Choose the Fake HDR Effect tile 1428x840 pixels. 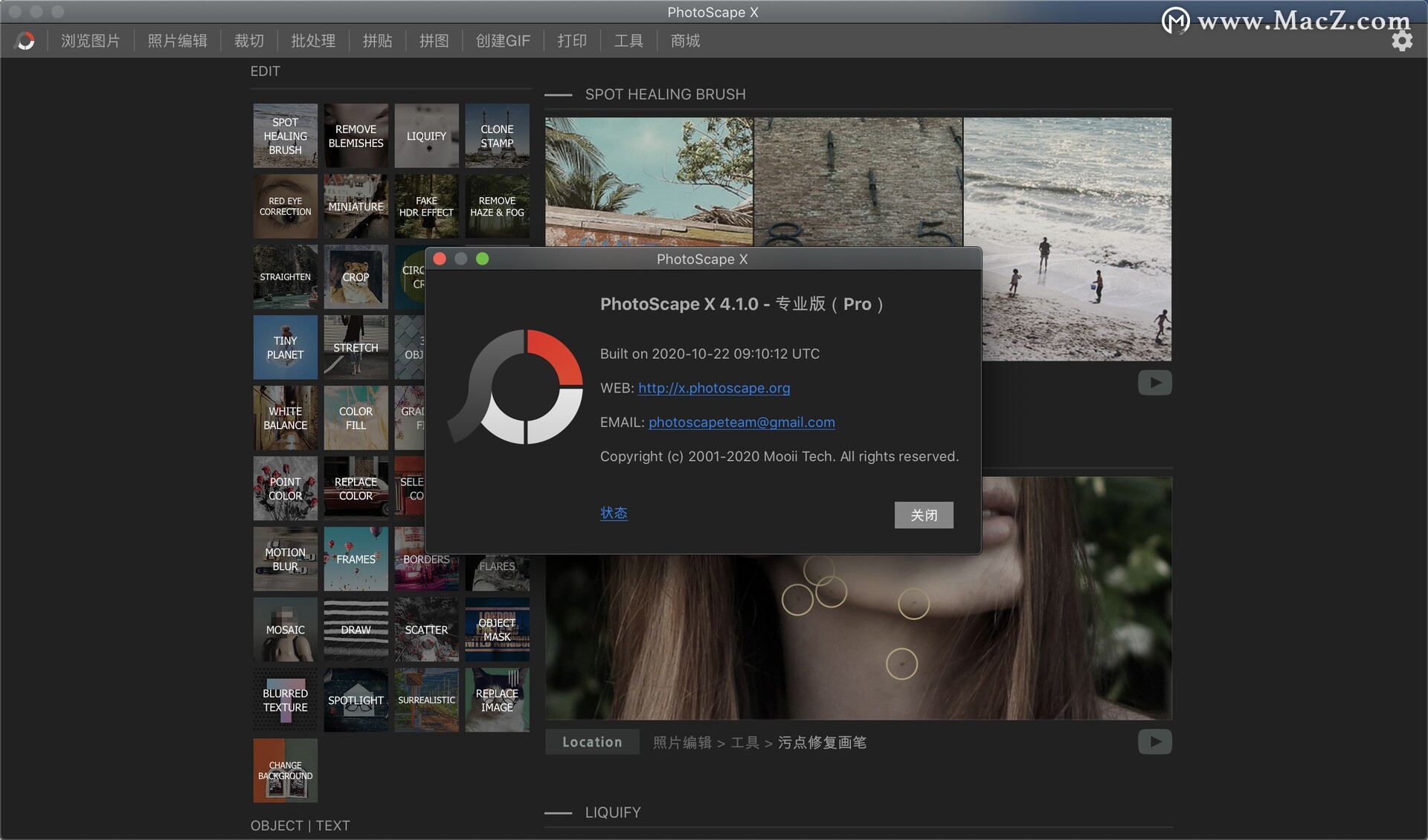(426, 206)
